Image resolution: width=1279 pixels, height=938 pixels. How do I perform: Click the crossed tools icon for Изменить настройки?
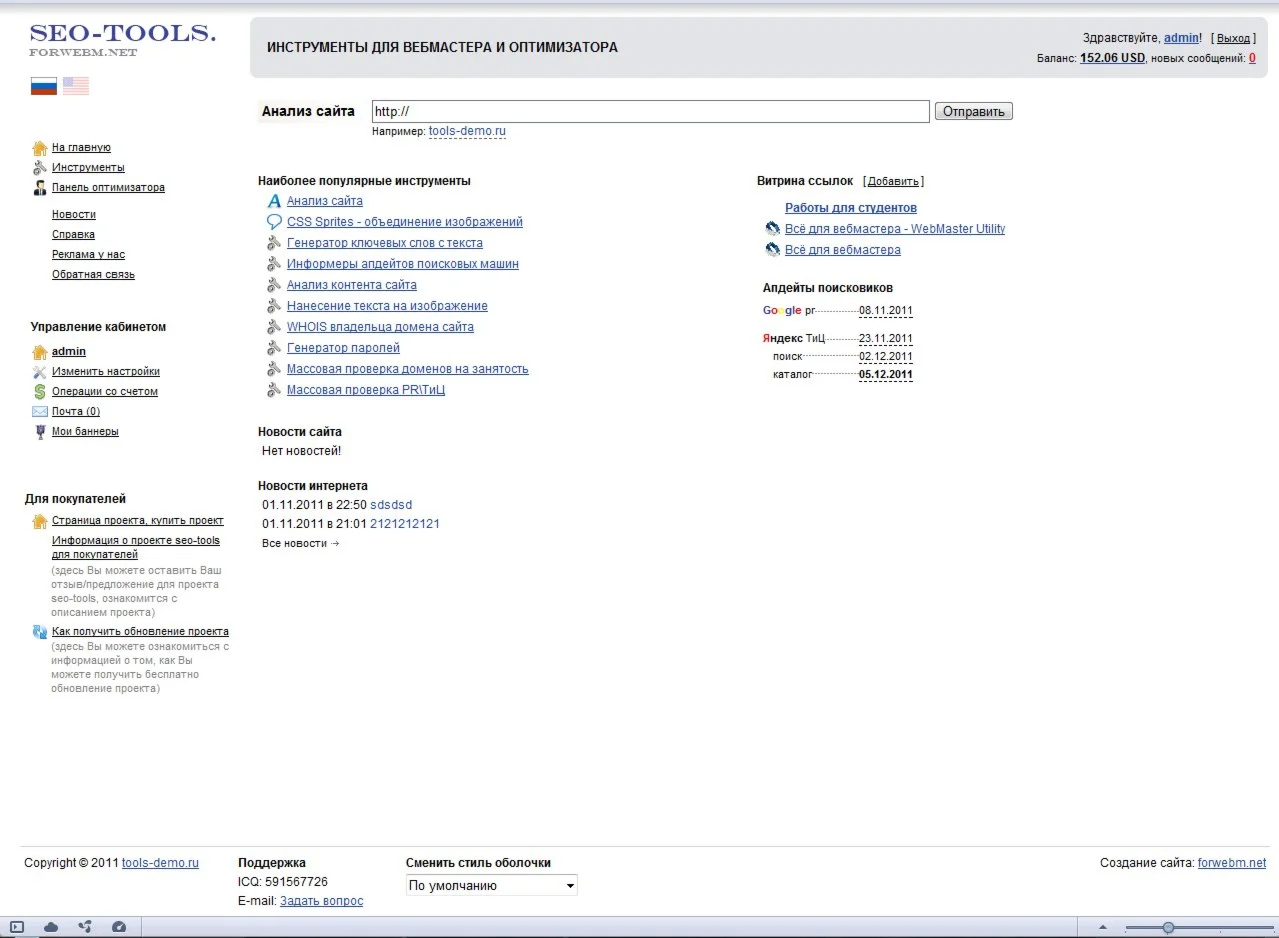40,372
